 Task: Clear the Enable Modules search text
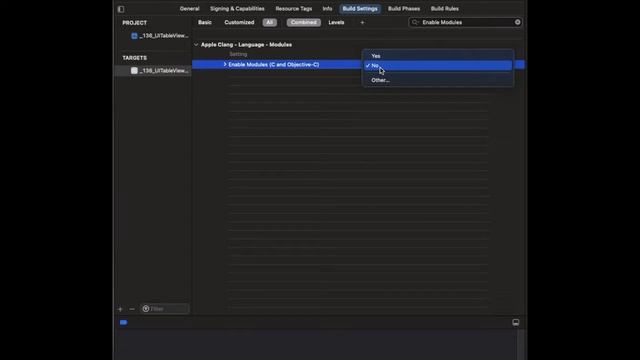tap(518, 22)
